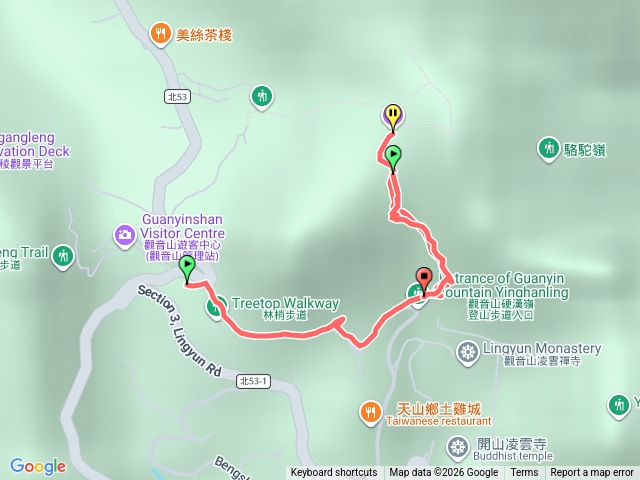This screenshot has height=480, width=640.
Task: Select the Lingyun Monastery temple icon
Action: click(467, 352)
